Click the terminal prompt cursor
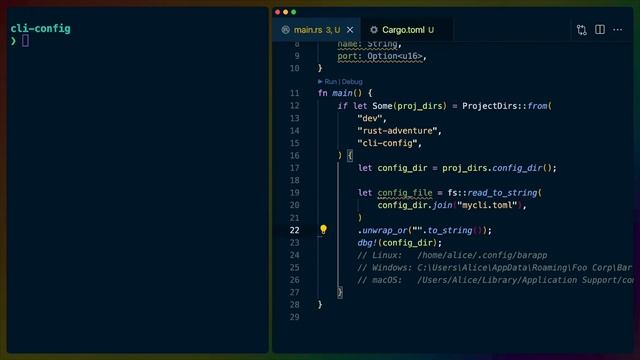This screenshot has height=360, width=640. [25, 40]
